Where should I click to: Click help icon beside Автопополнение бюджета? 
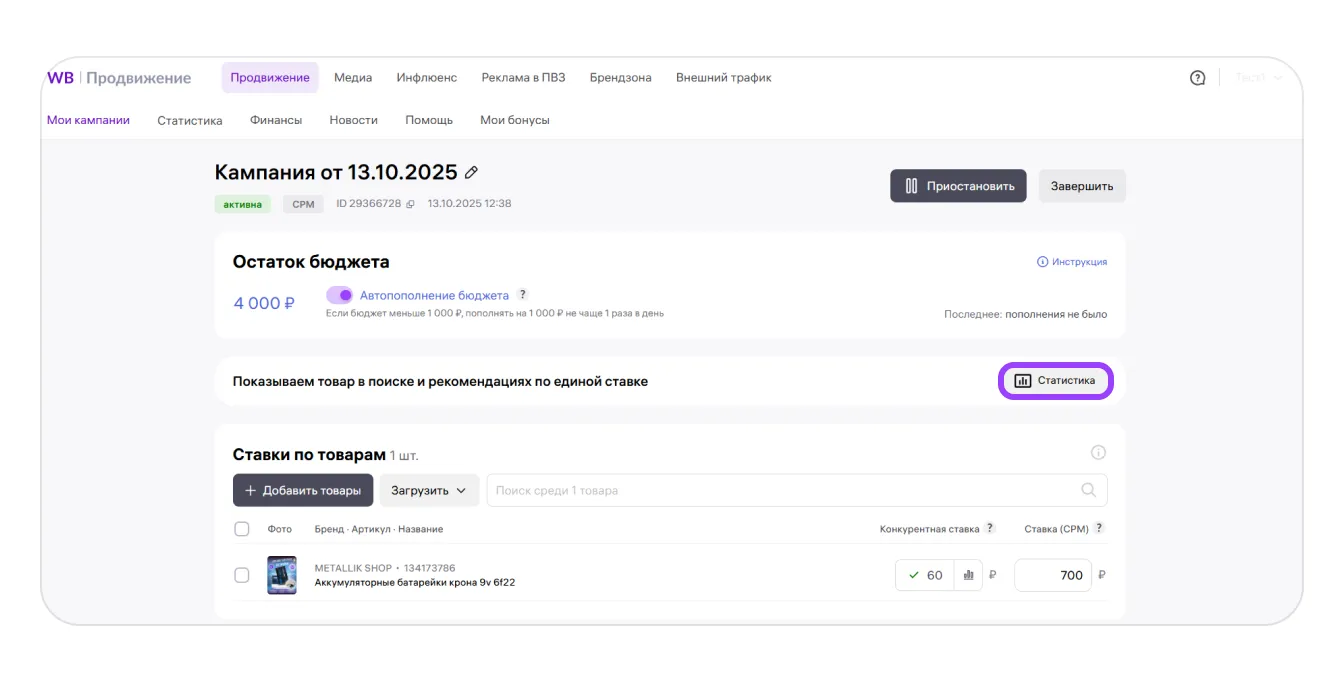pos(522,295)
